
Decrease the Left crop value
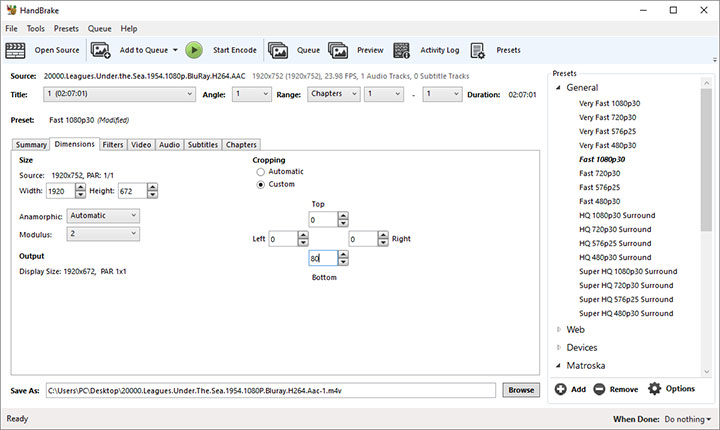click(x=303, y=243)
